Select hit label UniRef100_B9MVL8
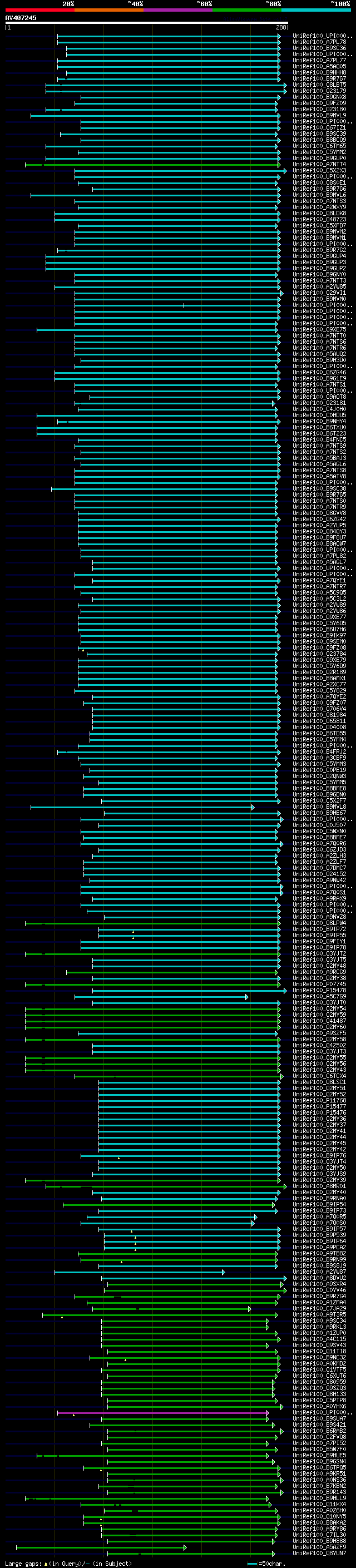Screen dimensions: 356x1568 click(319, 807)
